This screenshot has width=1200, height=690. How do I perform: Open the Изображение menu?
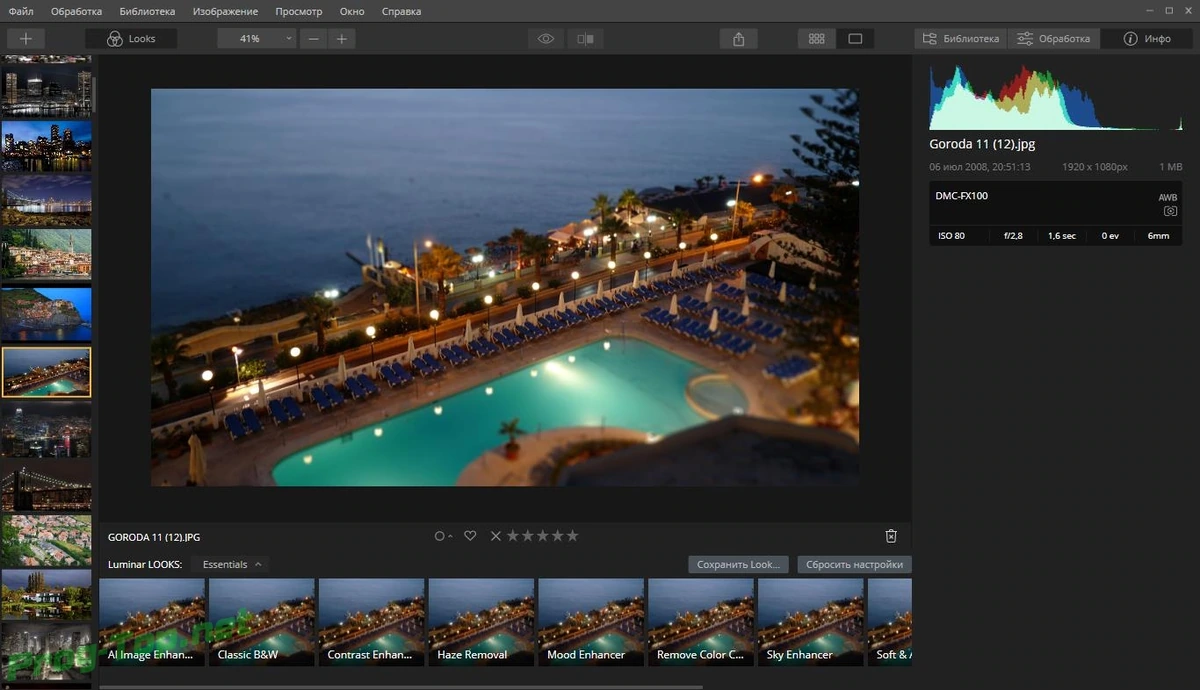[x=227, y=12]
